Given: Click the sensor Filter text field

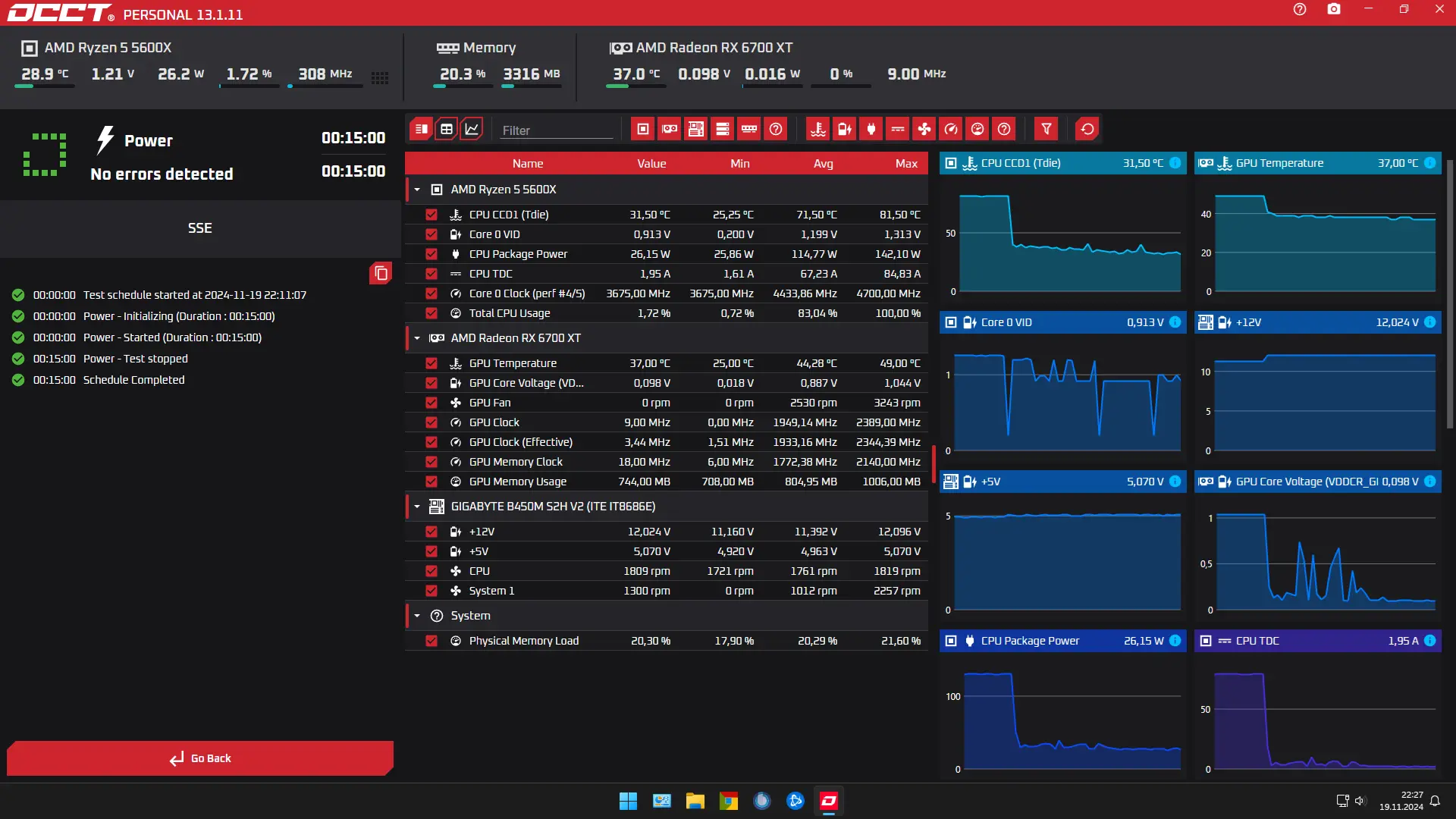Looking at the screenshot, I should [x=557, y=130].
